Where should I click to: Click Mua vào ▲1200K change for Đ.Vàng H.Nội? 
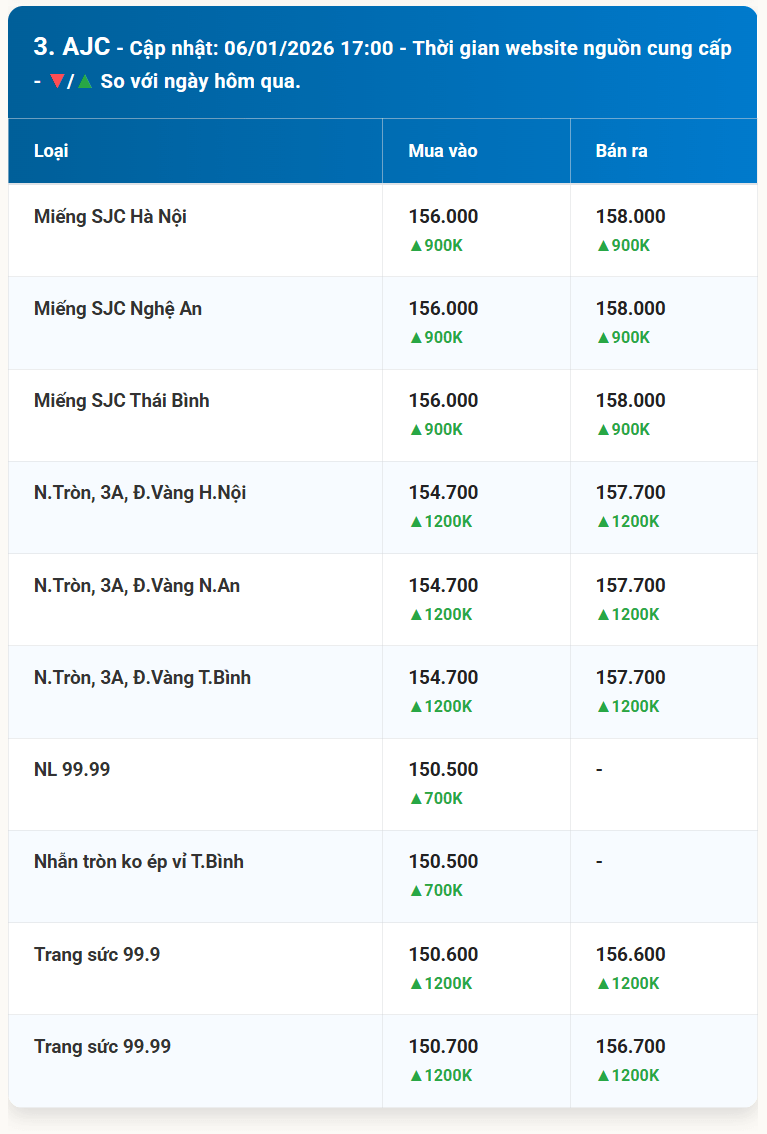[441, 521]
